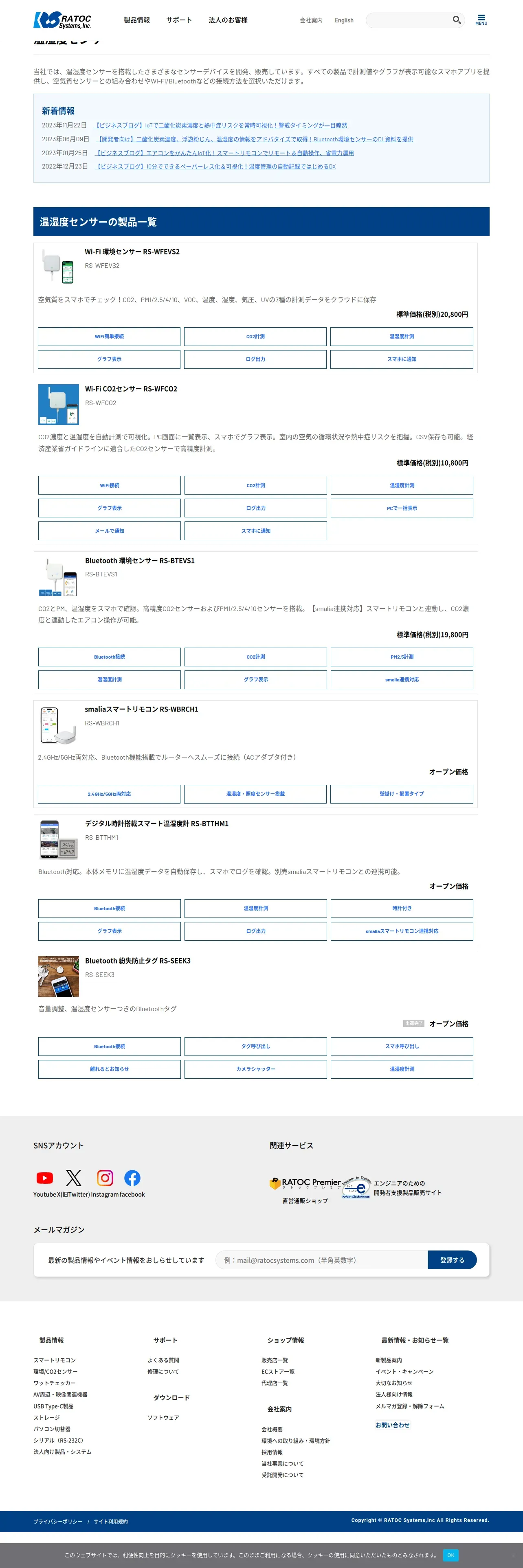Open デジタル時計搭載スマート温湿度計 title
This screenshot has height=1568, width=523.
pyautogui.click(x=157, y=823)
